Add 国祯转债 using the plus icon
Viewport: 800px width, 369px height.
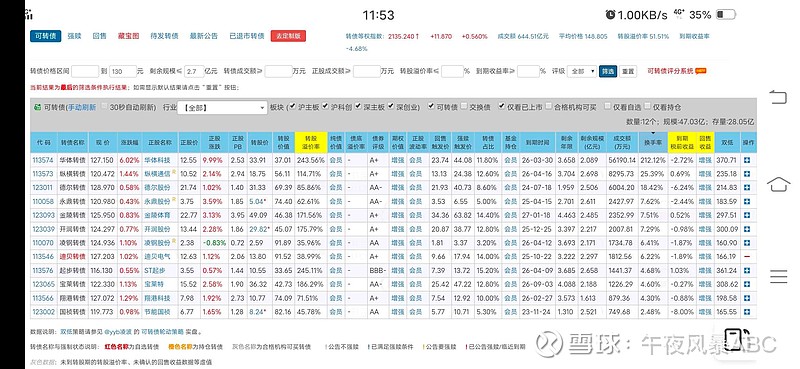[747, 312]
